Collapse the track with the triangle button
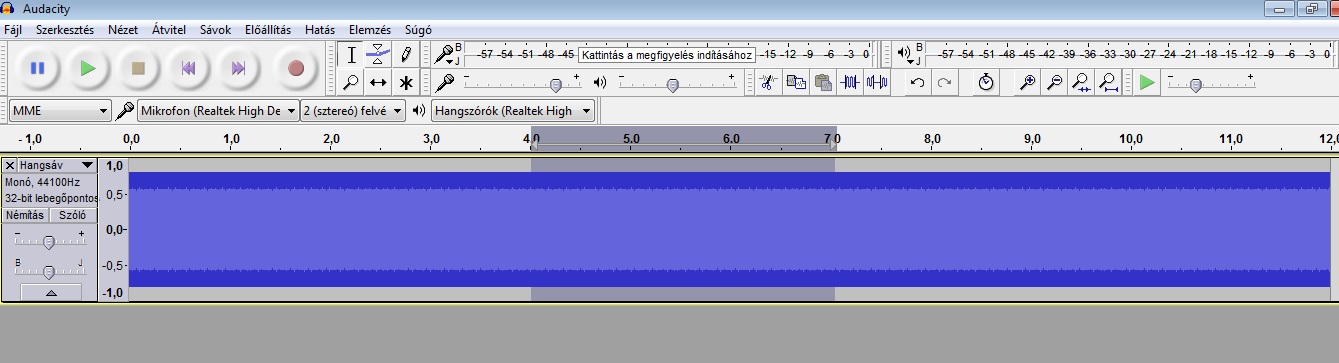The width and height of the screenshot is (1339, 363). (x=50, y=292)
